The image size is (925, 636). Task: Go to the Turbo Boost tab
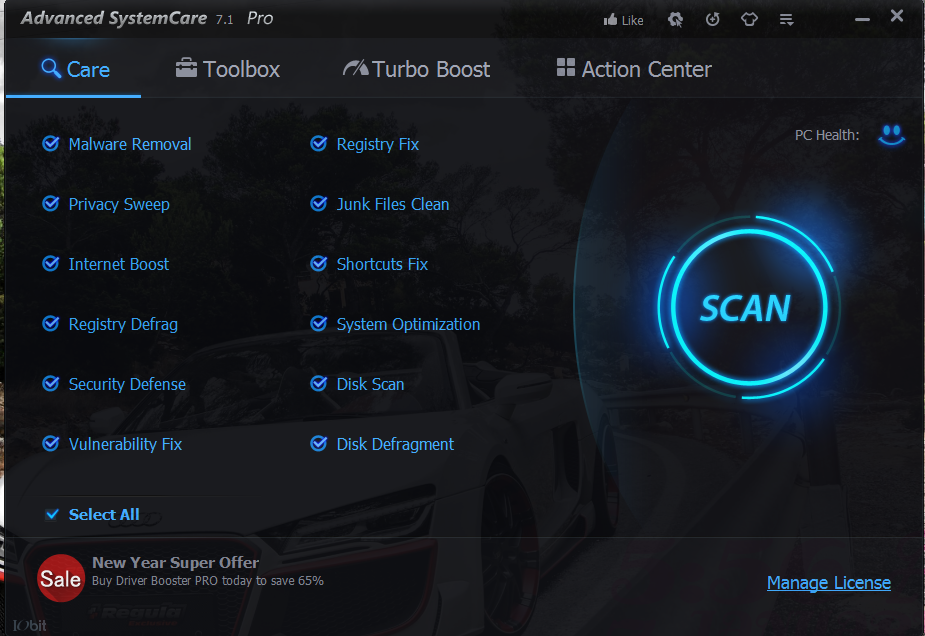[416, 70]
